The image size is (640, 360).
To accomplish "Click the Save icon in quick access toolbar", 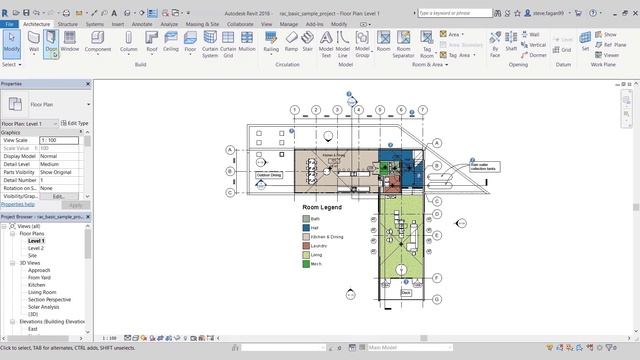I will [26, 13].
